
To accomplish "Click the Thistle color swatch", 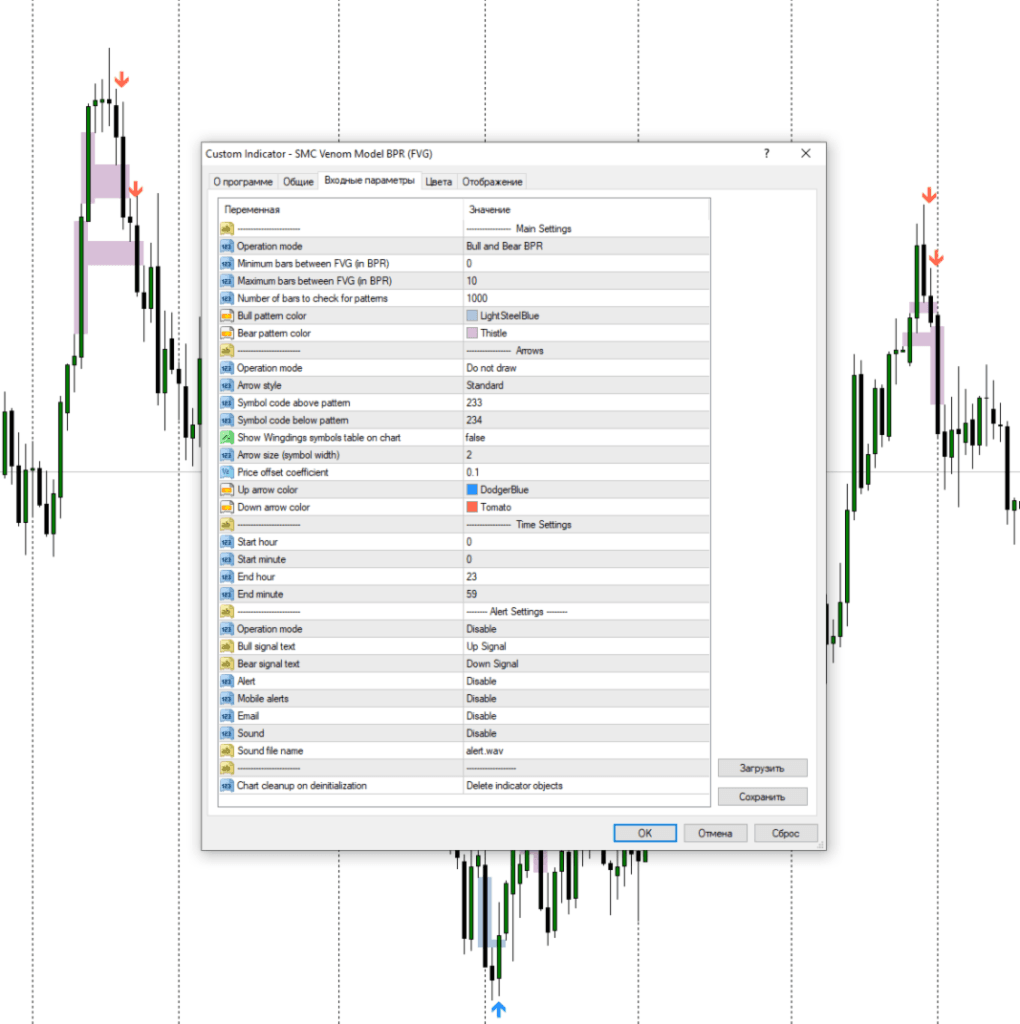I will pyautogui.click(x=473, y=332).
